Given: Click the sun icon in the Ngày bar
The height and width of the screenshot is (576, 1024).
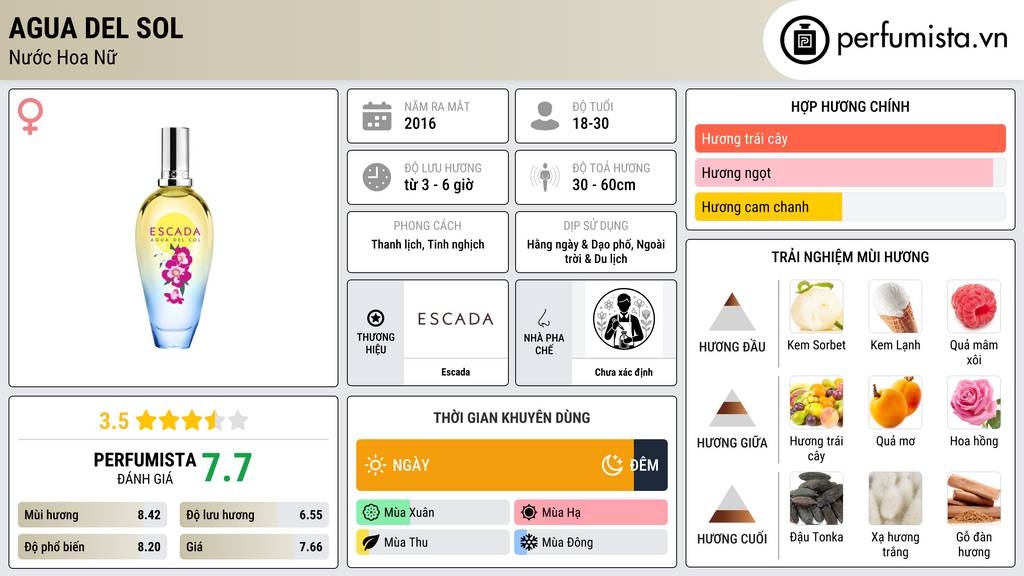Looking at the screenshot, I should pyautogui.click(x=375, y=465).
